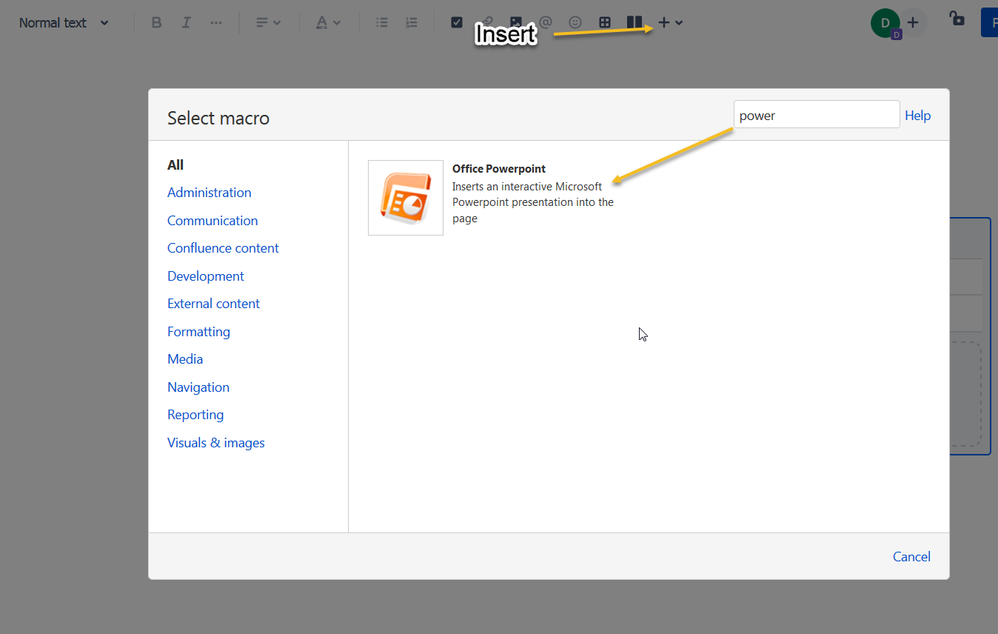Select the Development category

tap(206, 276)
